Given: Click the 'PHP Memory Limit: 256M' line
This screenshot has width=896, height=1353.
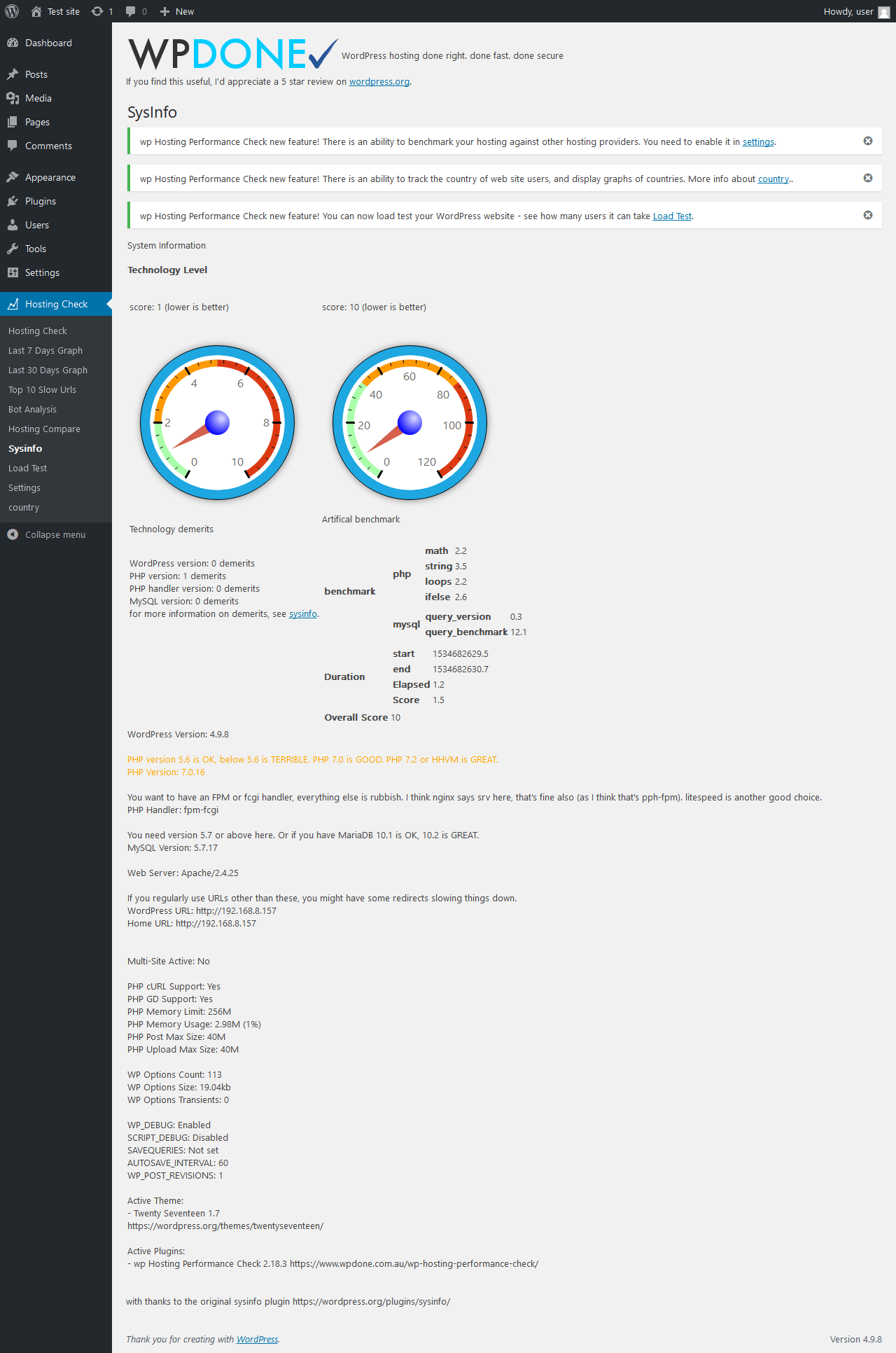Looking at the screenshot, I should (179, 1011).
